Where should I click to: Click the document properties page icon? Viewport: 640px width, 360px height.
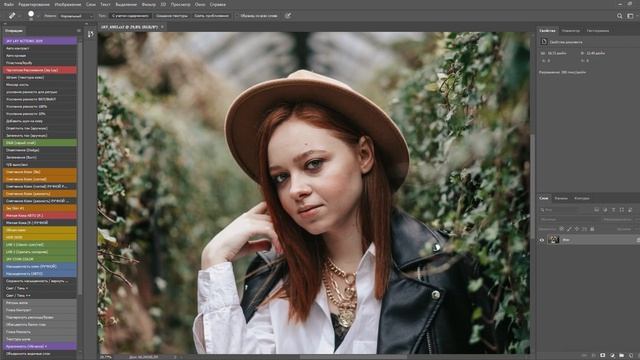544,42
